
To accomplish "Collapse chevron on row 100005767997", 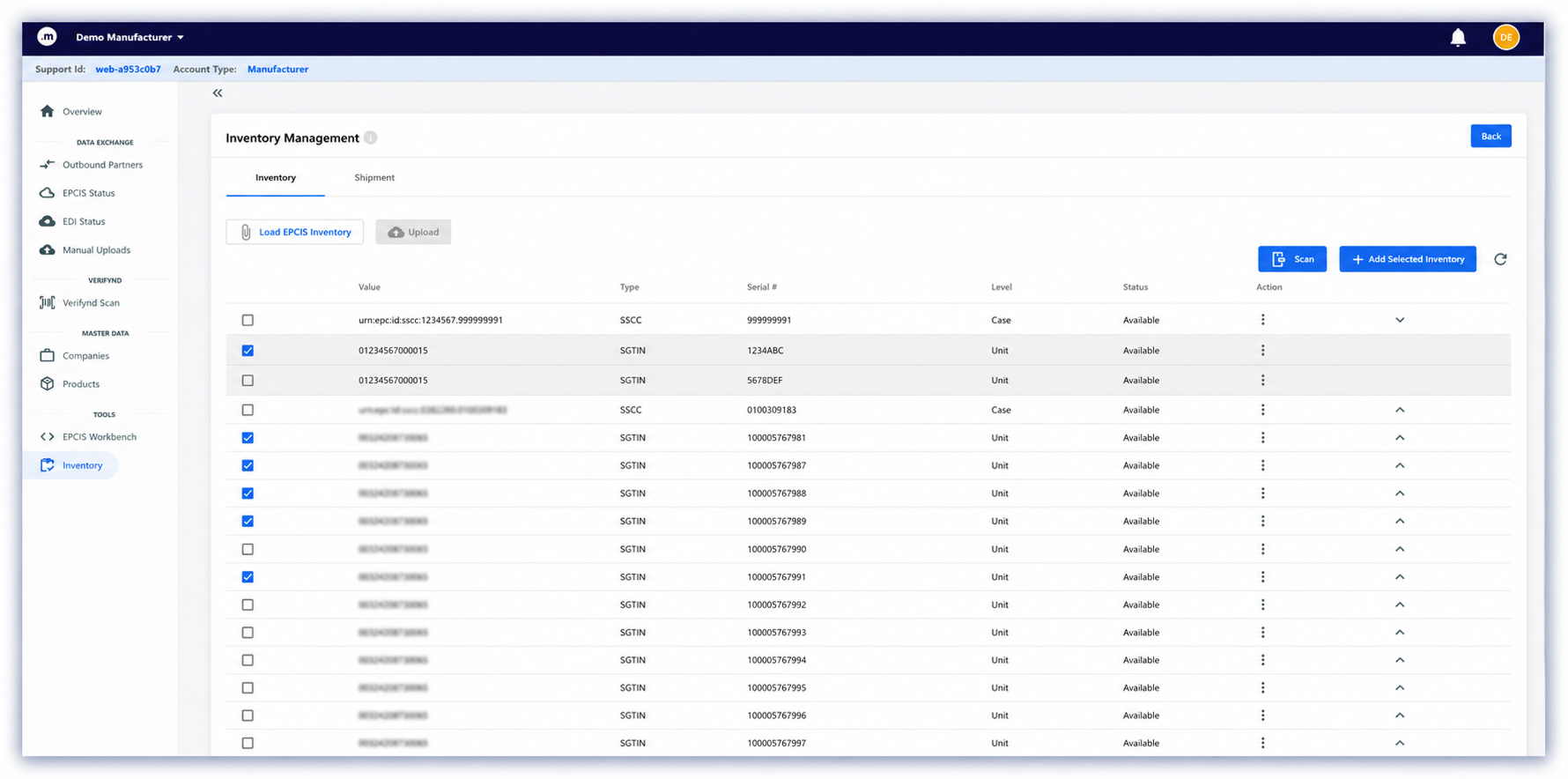I will pos(1400,743).
